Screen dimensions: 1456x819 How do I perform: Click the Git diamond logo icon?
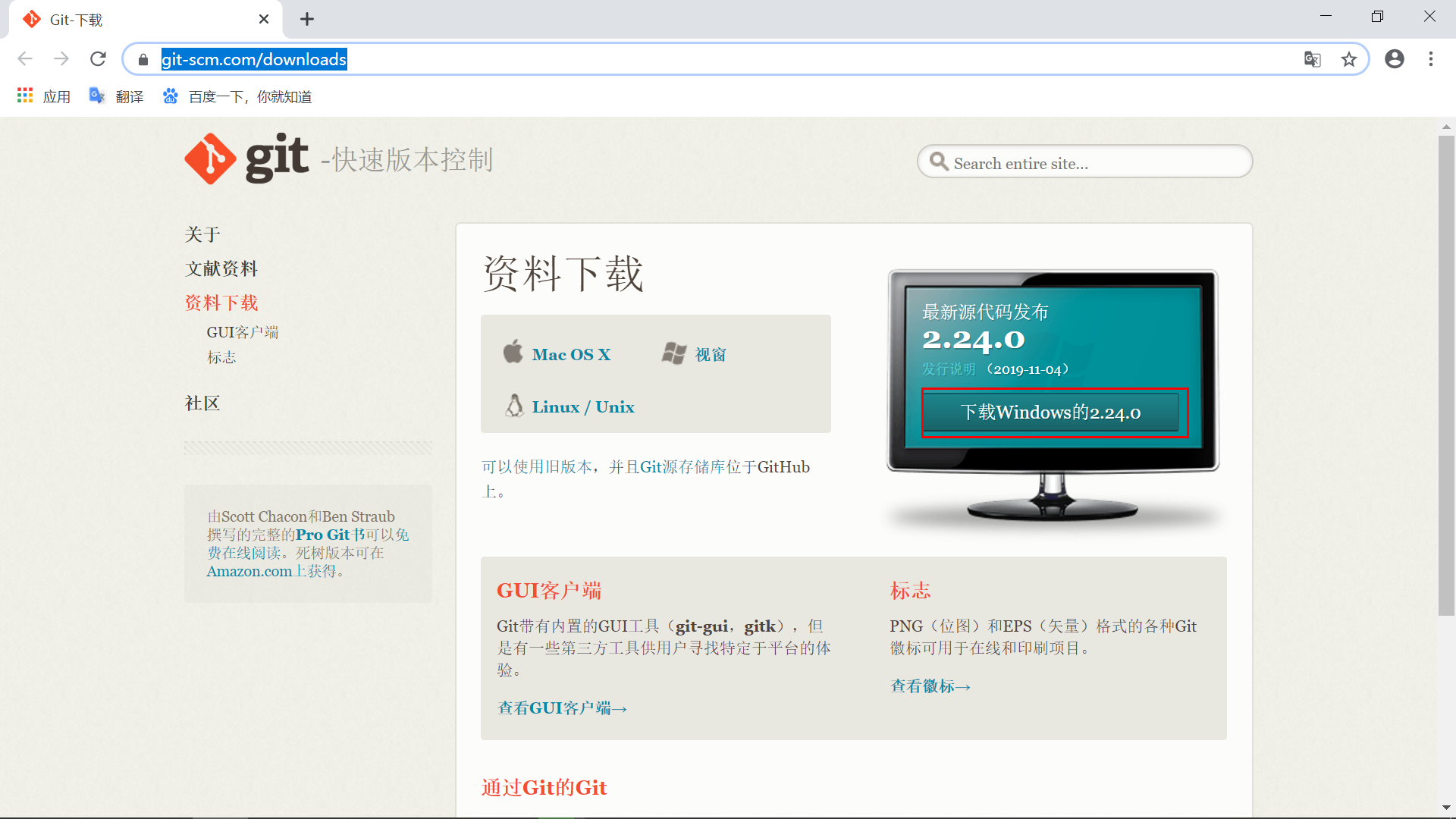click(210, 159)
